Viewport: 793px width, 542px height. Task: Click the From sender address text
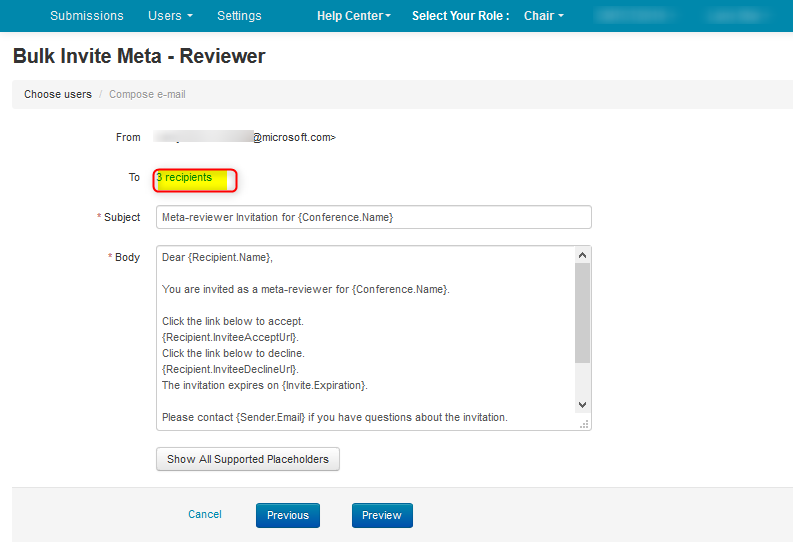(x=245, y=137)
